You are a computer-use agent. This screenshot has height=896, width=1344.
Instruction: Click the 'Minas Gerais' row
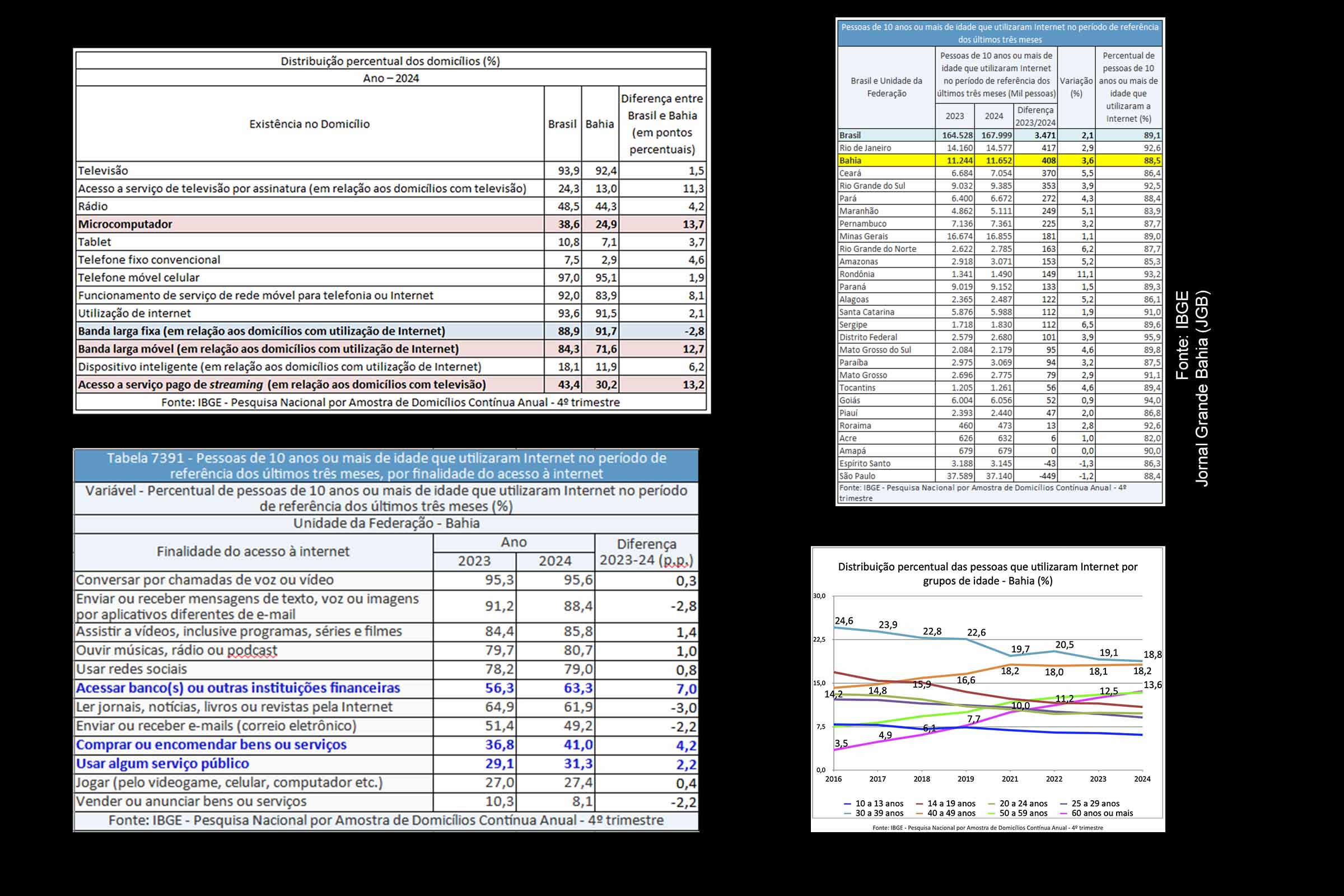click(x=1000, y=236)
